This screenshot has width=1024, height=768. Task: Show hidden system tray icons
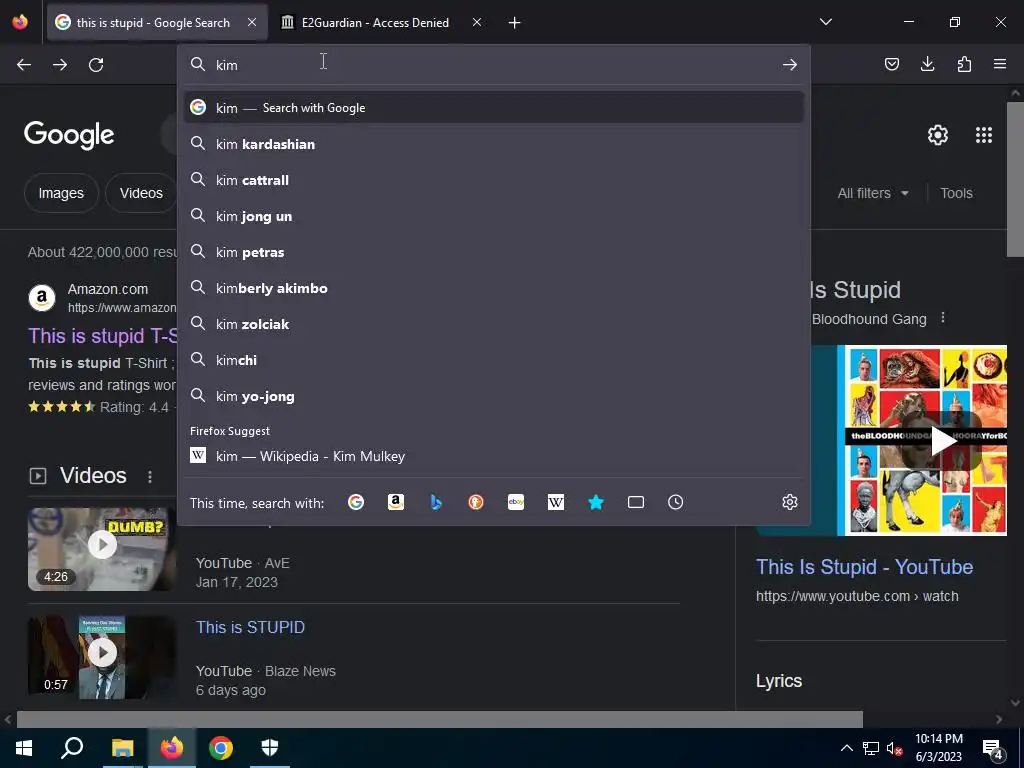846,748
